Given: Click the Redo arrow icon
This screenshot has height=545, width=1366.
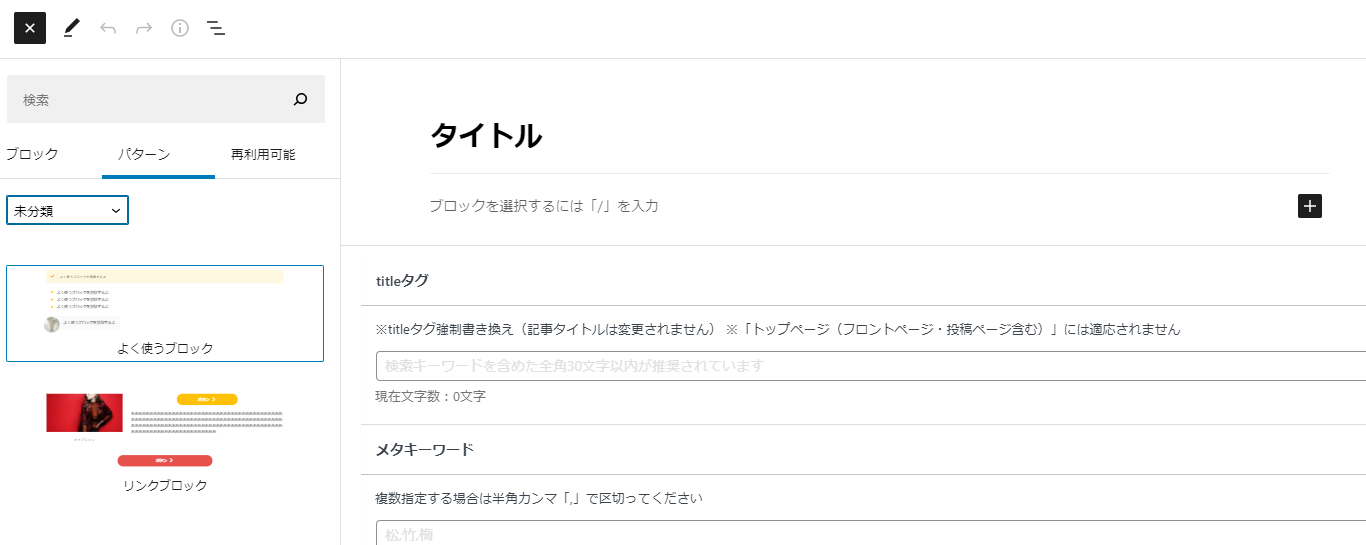Looking at the screenshot, I should pos(144,28).
